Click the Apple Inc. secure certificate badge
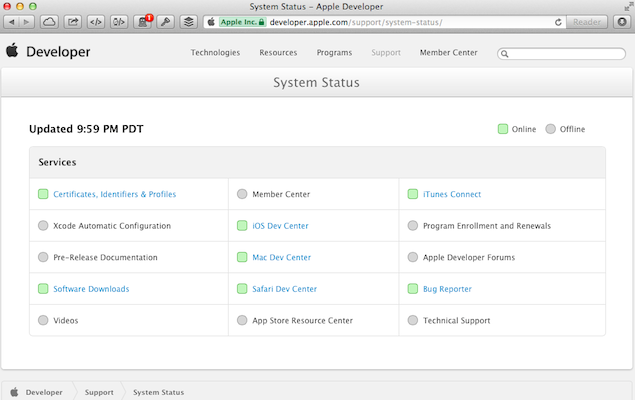The width and height of the screenshot is (635, 400). 242,22
